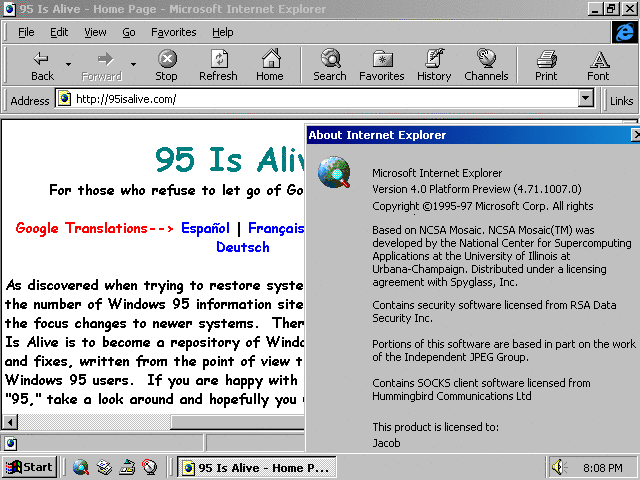Expand the Links toolbar
Screen dimensions: 640x480
click(x=621, y=100)
